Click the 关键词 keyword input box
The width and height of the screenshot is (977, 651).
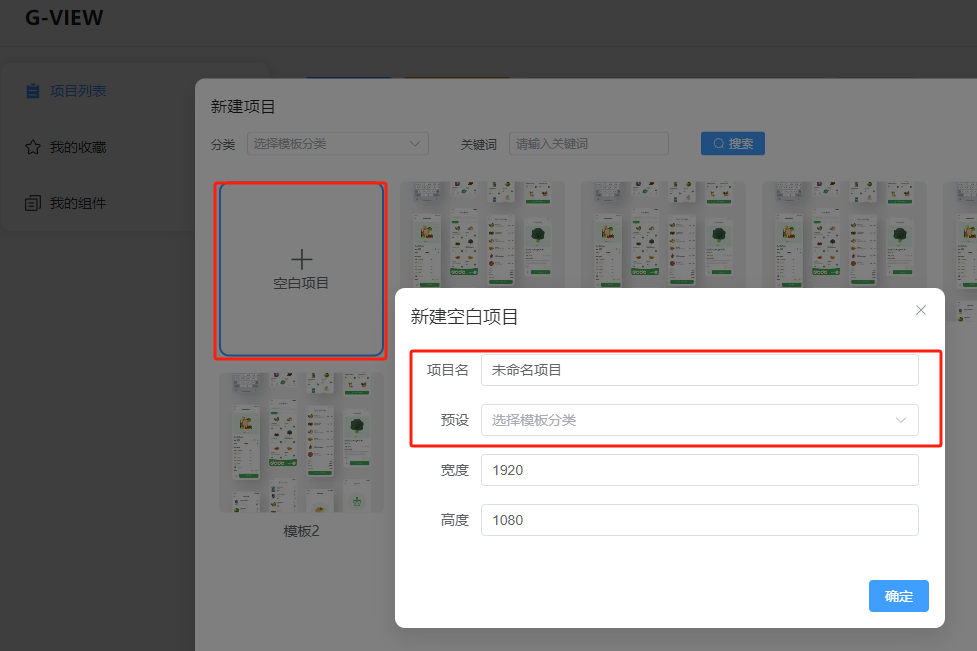point(588,144)
